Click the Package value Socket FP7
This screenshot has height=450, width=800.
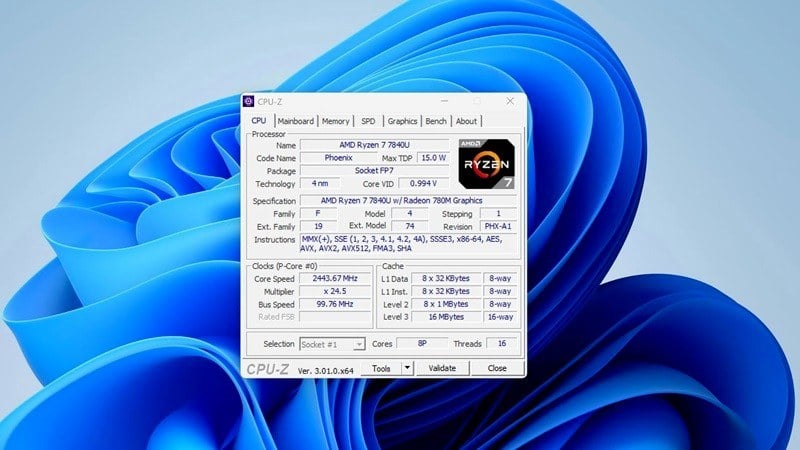click(374, 171)
